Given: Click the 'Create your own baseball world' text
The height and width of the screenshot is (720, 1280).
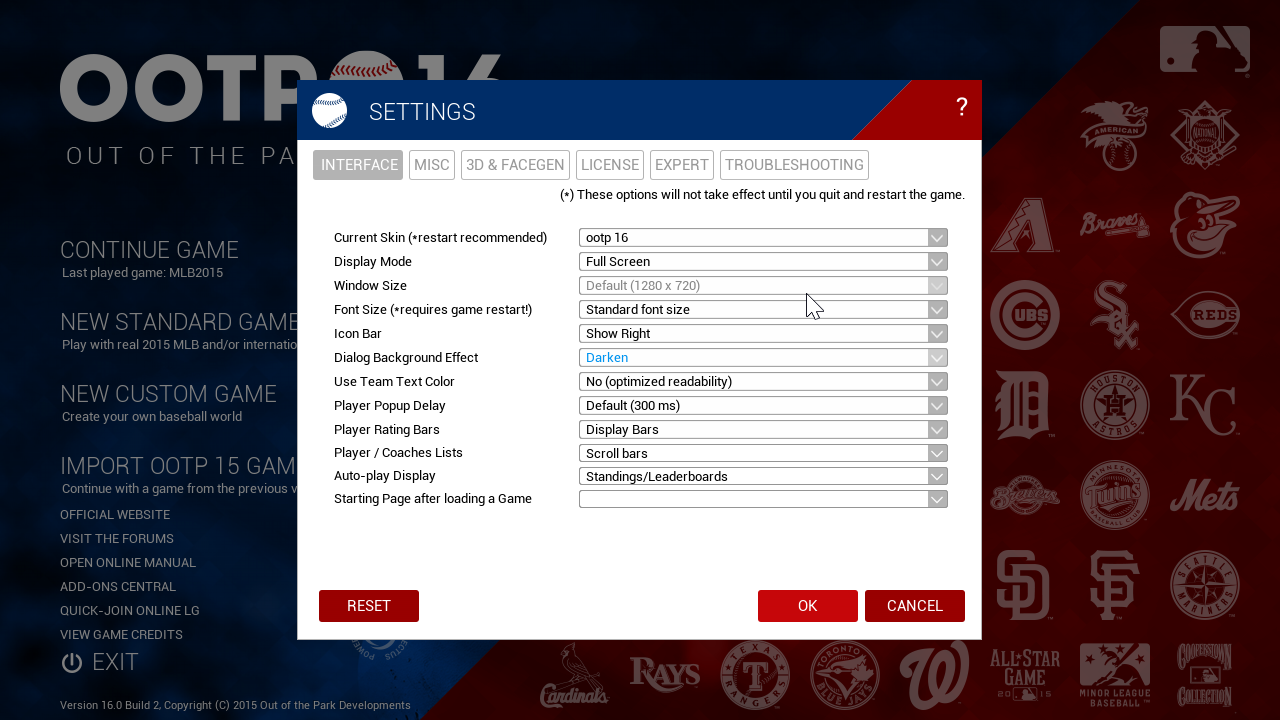Looking at the screenshot, I should [152, 417].
